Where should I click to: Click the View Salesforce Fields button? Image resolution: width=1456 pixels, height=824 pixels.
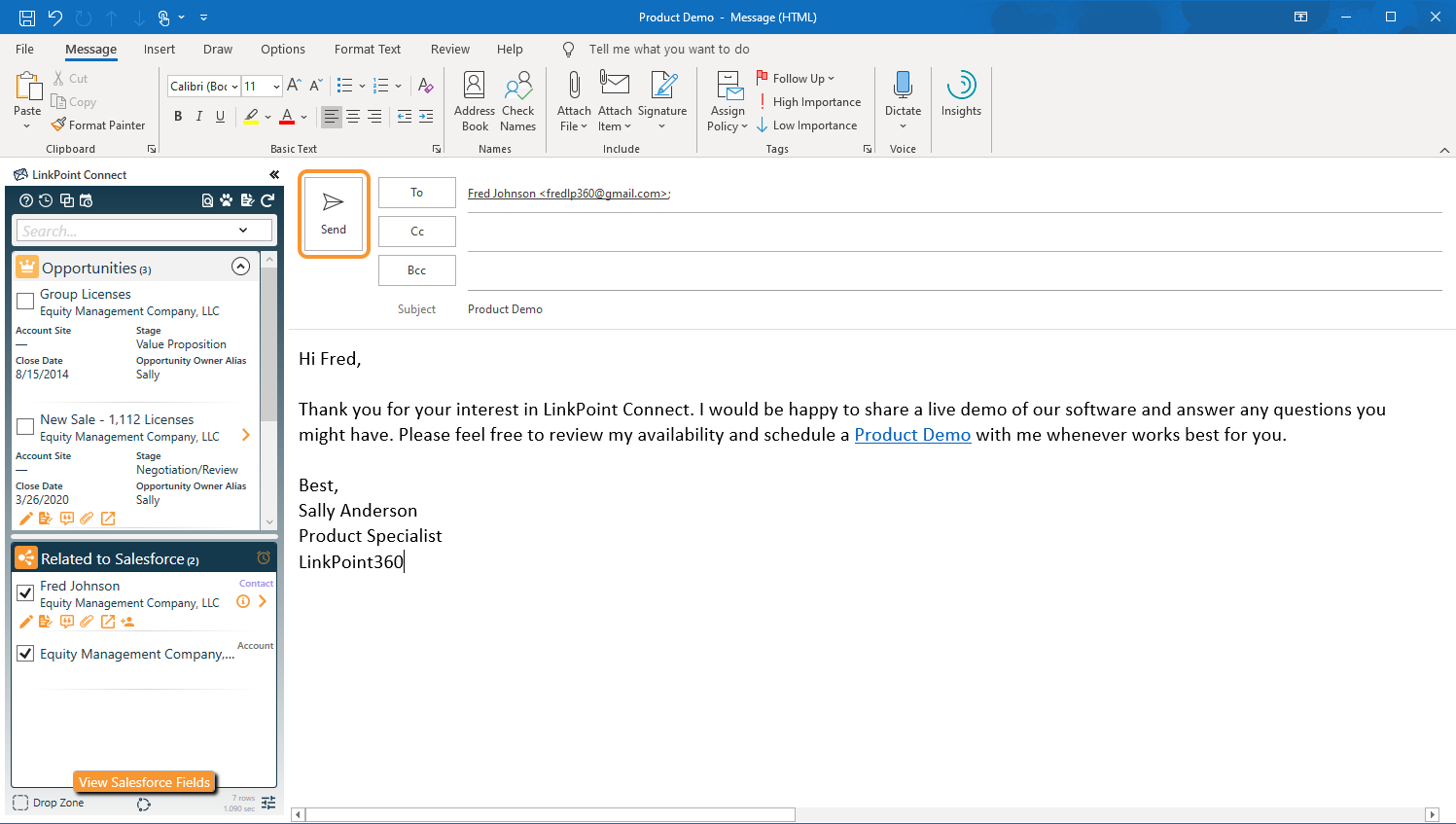click(144, 782)
